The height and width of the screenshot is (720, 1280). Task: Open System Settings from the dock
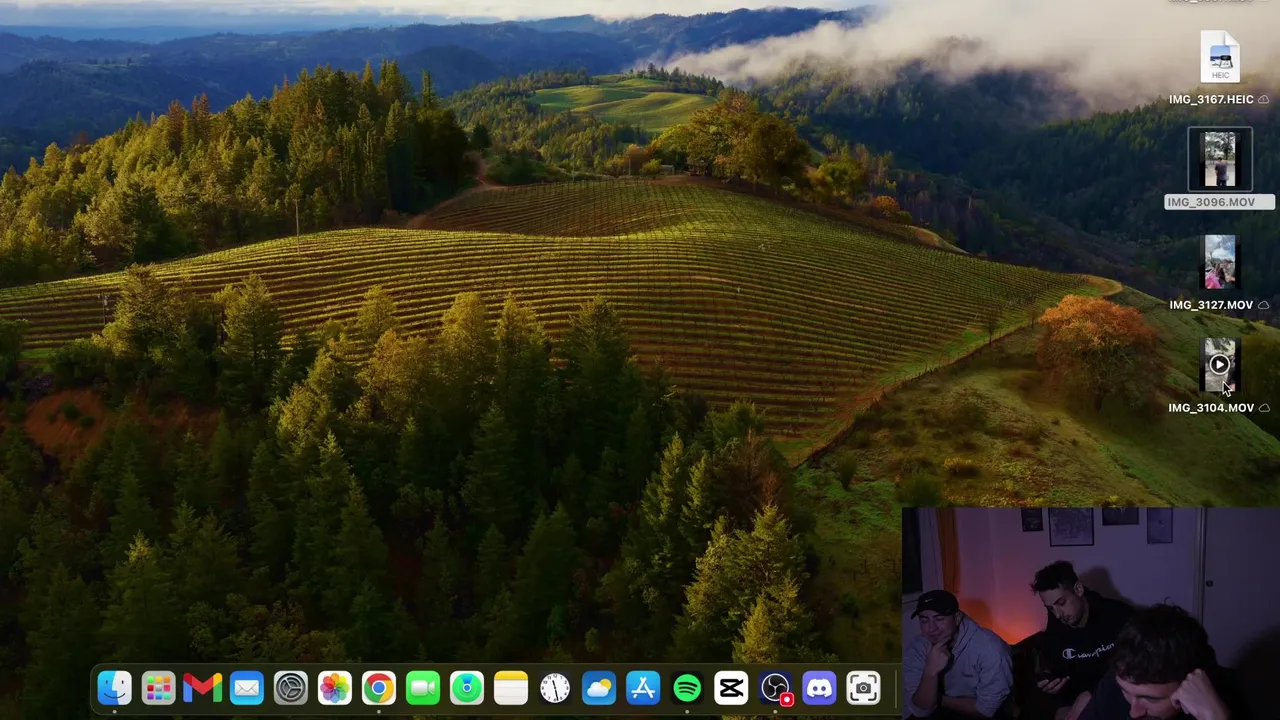pyautogui.click(x=290, y=688)
